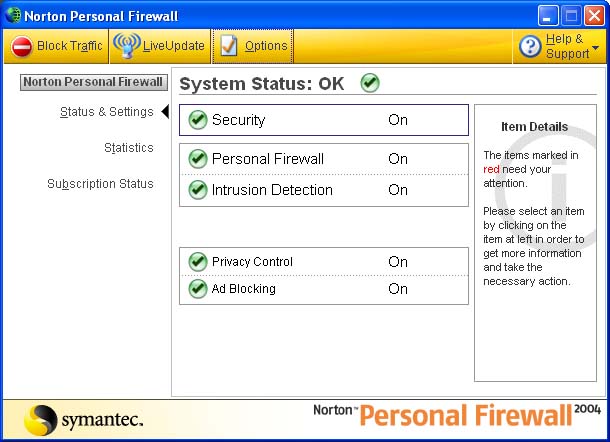This screenshot has height=442, width=610.
Task: Open Status & Settings in the sidebar
Action: pyautogui.click(x=106, y=112)
